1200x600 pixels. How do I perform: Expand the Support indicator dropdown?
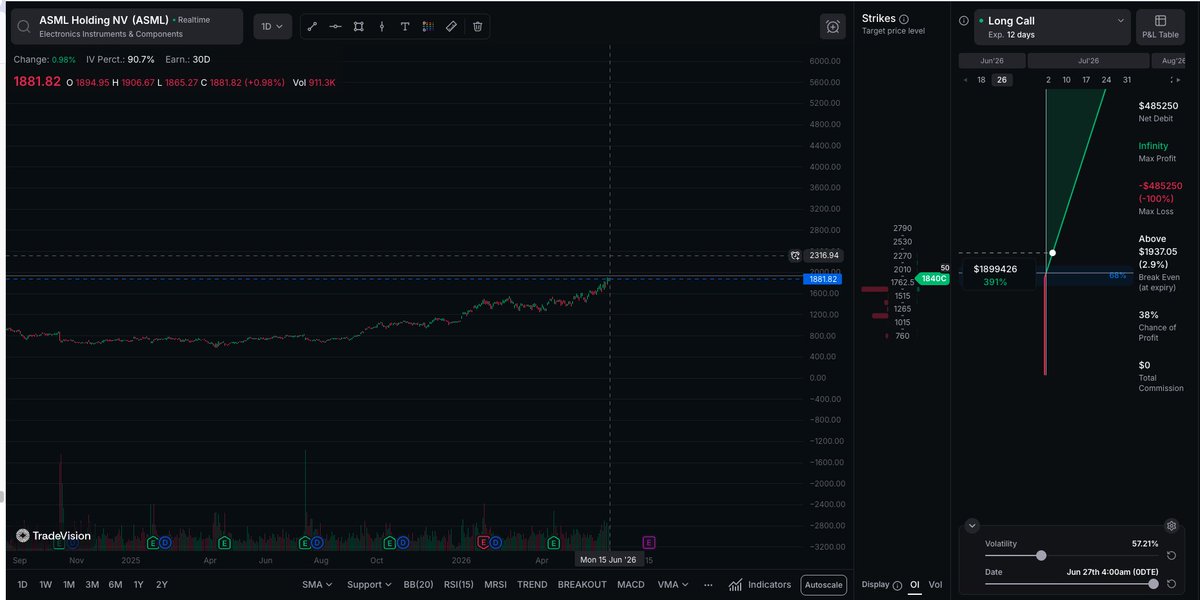click(x=370, y=585)
